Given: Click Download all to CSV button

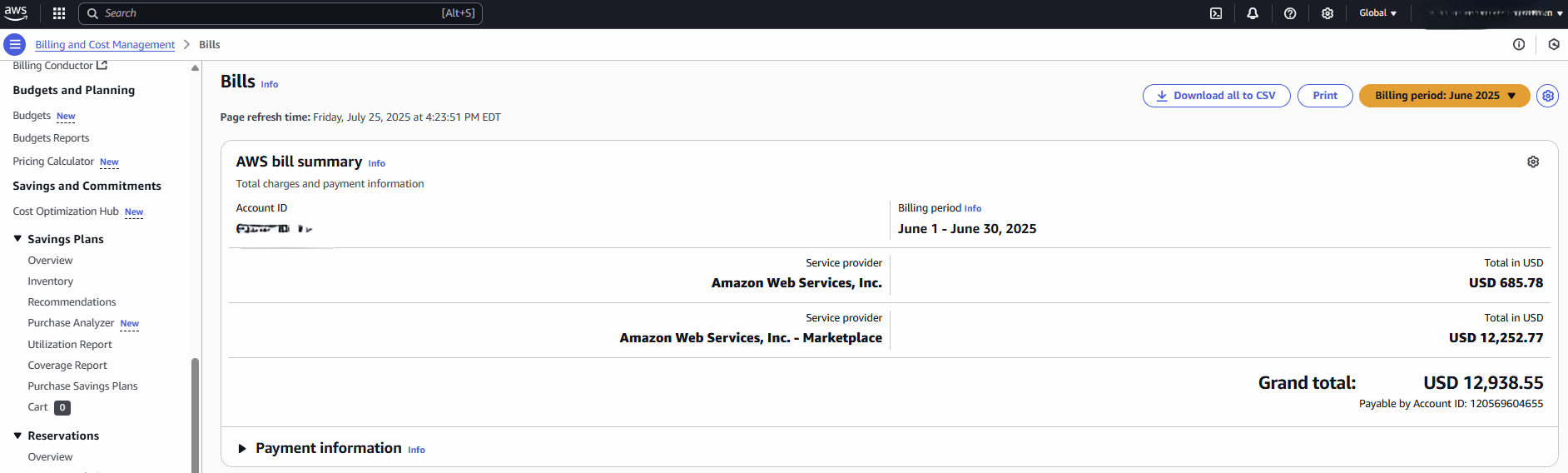Looking at the screenshot, I should [x=1216, y=96].
